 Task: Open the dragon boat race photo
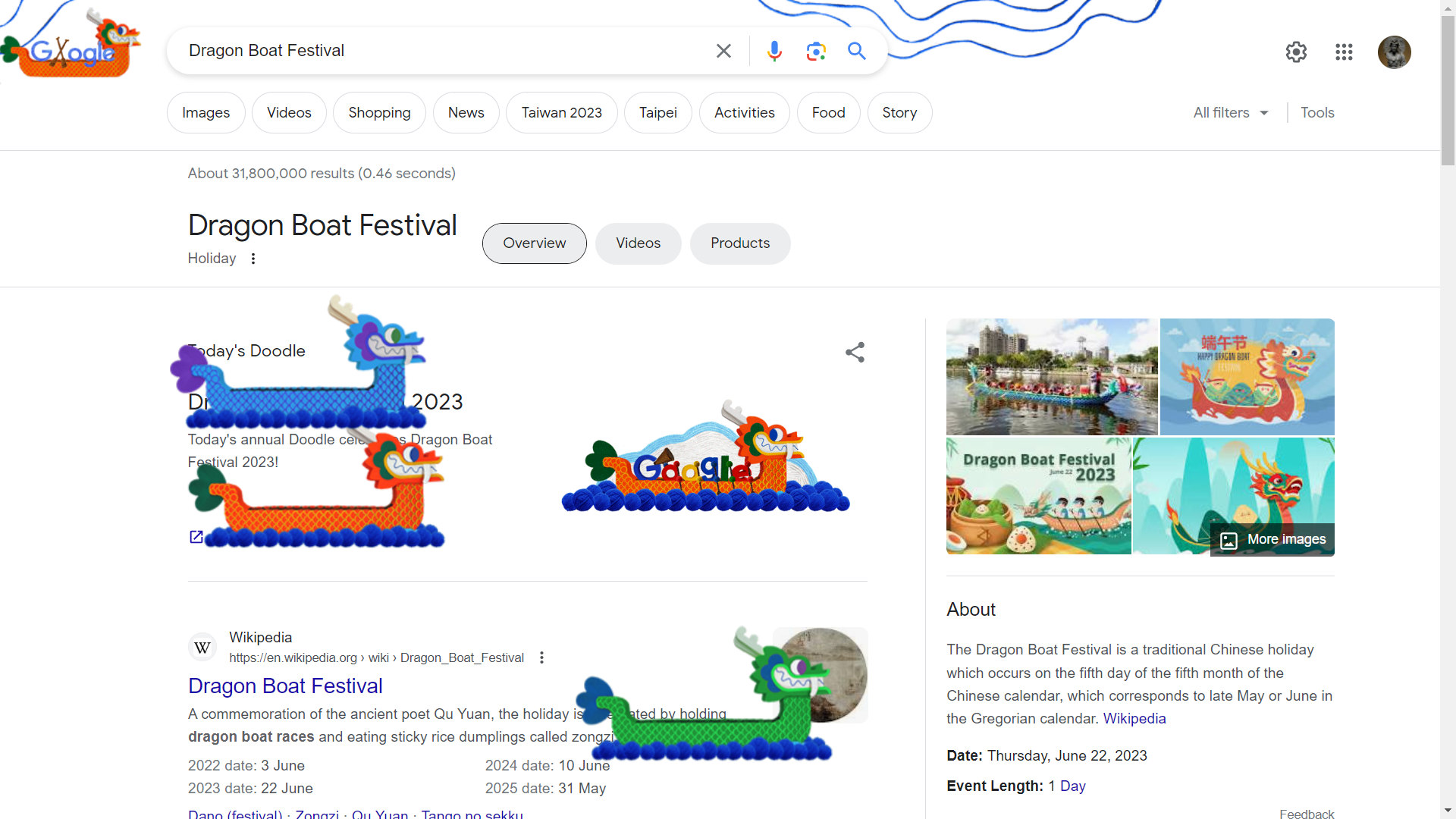pos(1052,376)
